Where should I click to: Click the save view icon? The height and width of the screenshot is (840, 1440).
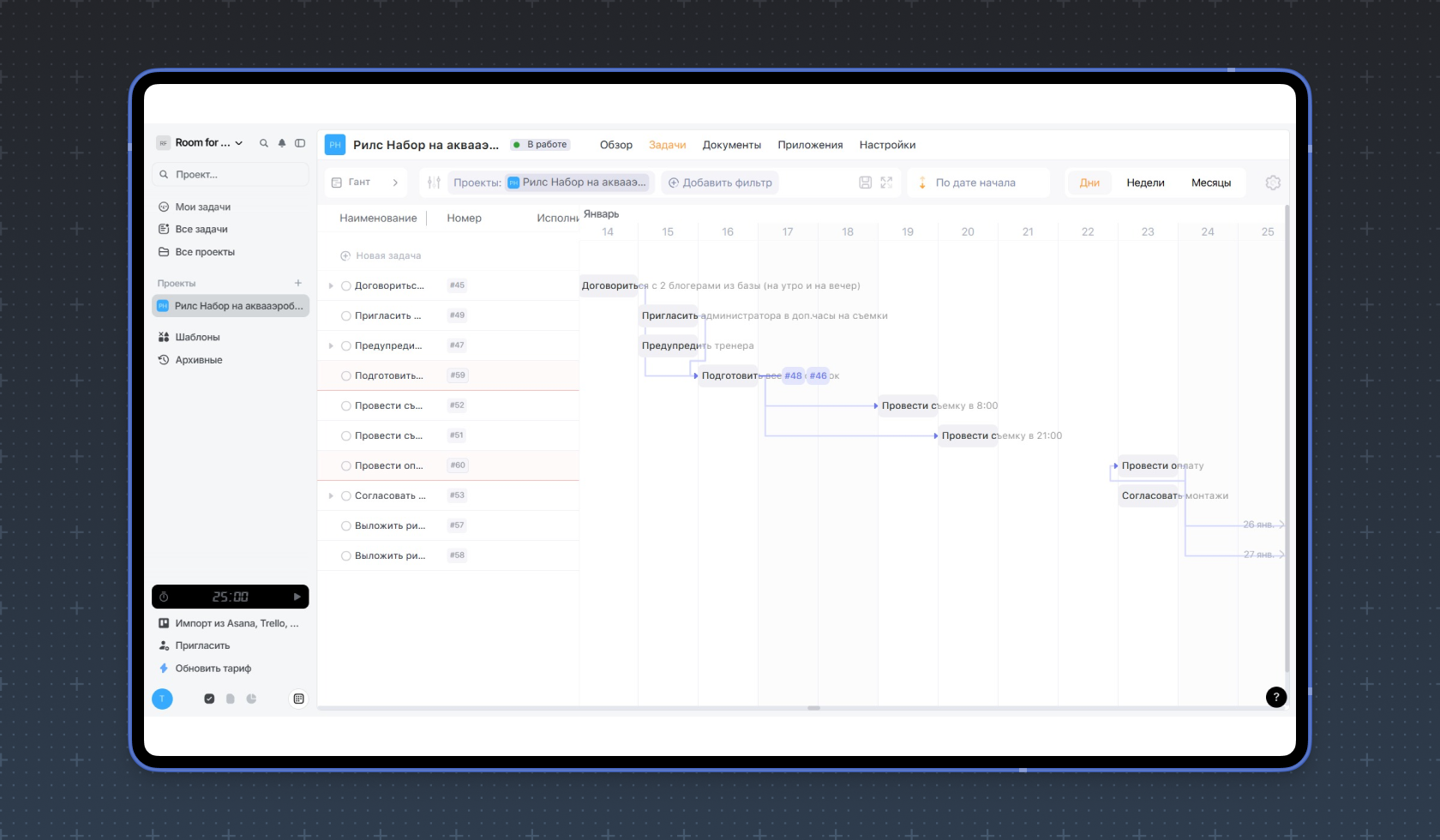[x=865, y=183]
